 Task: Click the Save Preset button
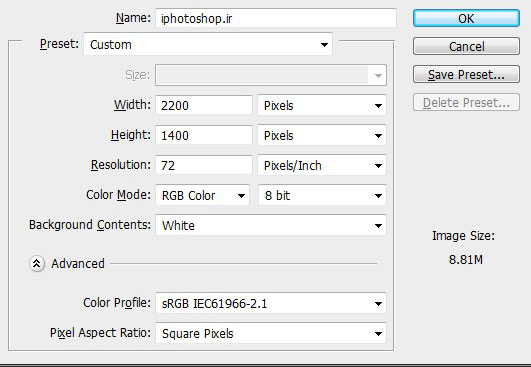click(x=466, y=74)
